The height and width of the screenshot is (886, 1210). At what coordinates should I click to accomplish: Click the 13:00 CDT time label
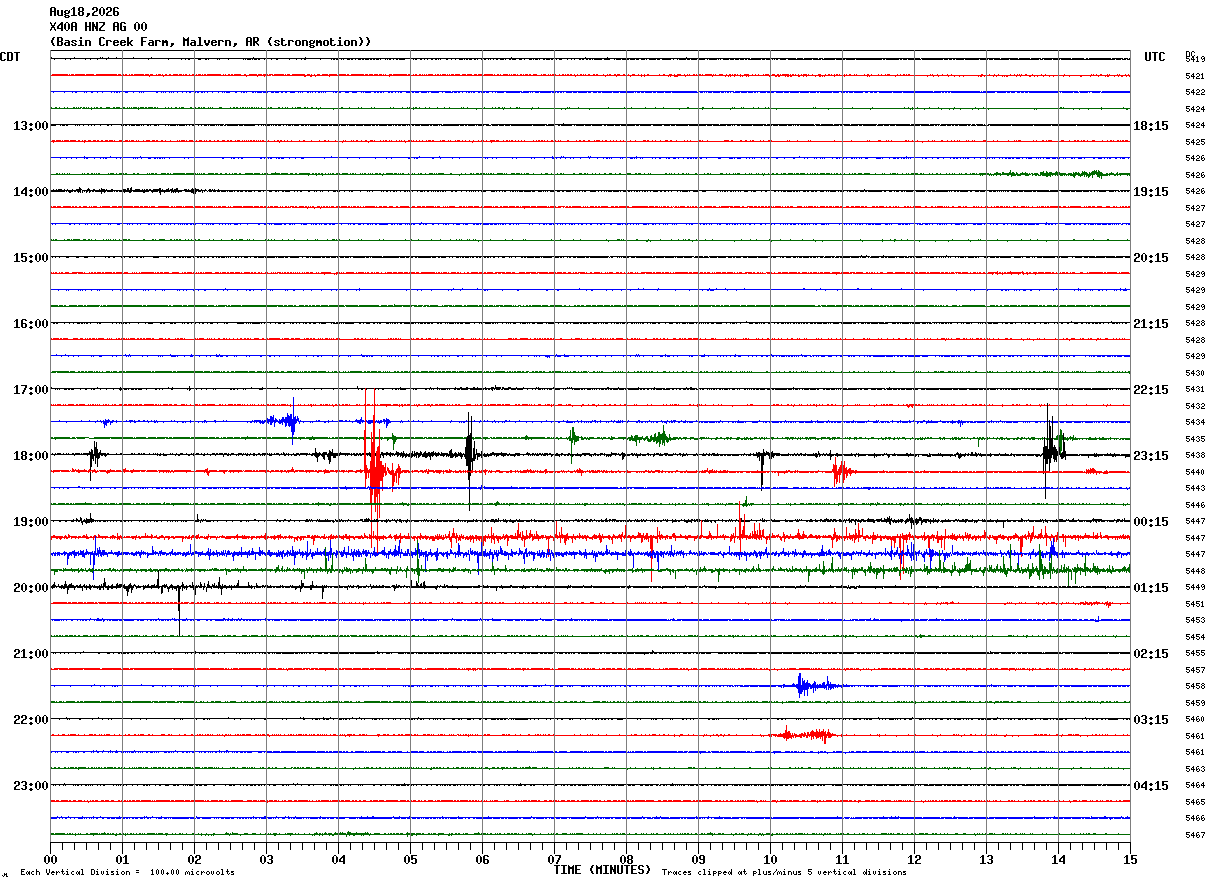(x=31, y=126)
